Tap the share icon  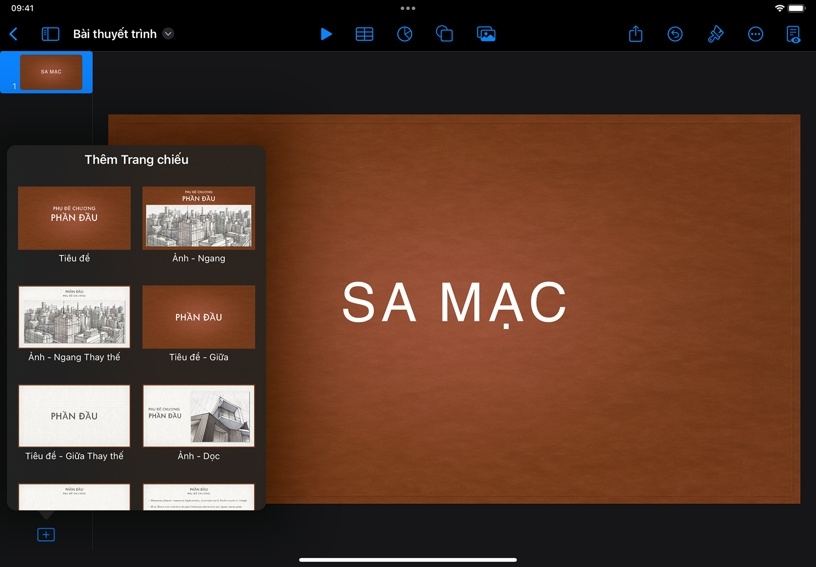pyautogui.click(x=635, y=34)
